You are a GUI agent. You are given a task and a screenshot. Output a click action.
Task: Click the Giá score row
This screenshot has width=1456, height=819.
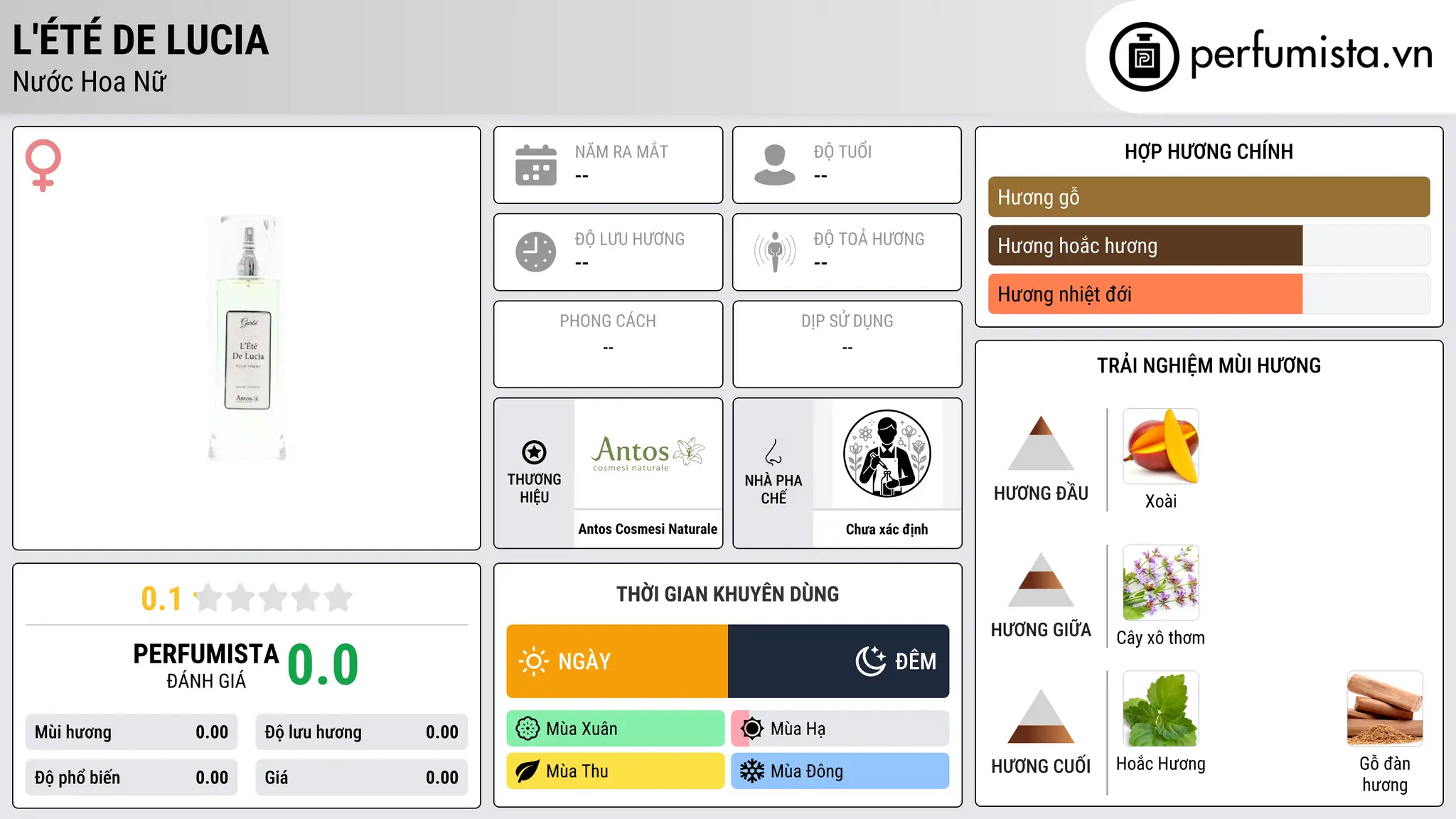click(361, 778)
